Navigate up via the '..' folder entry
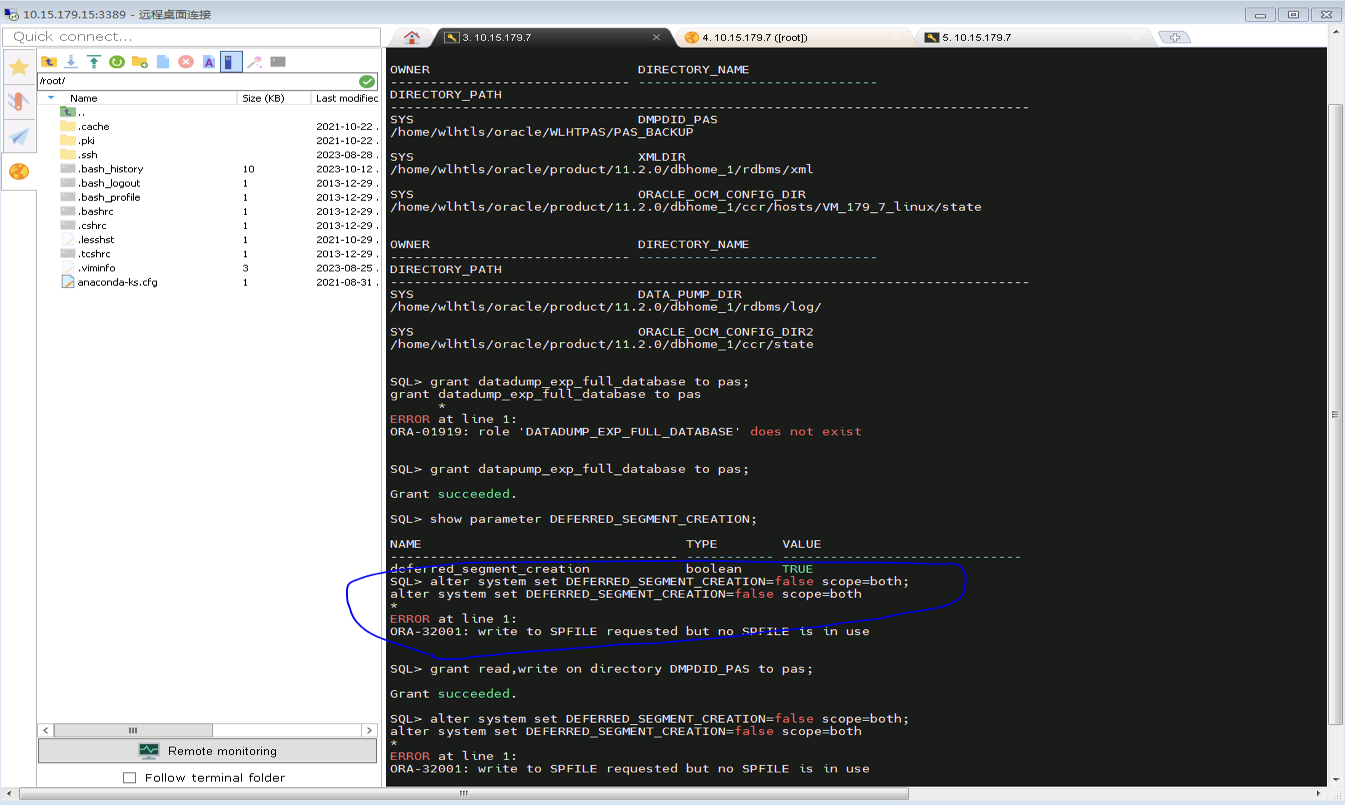This screenshot has height=805, width=1345. (80, 112)
